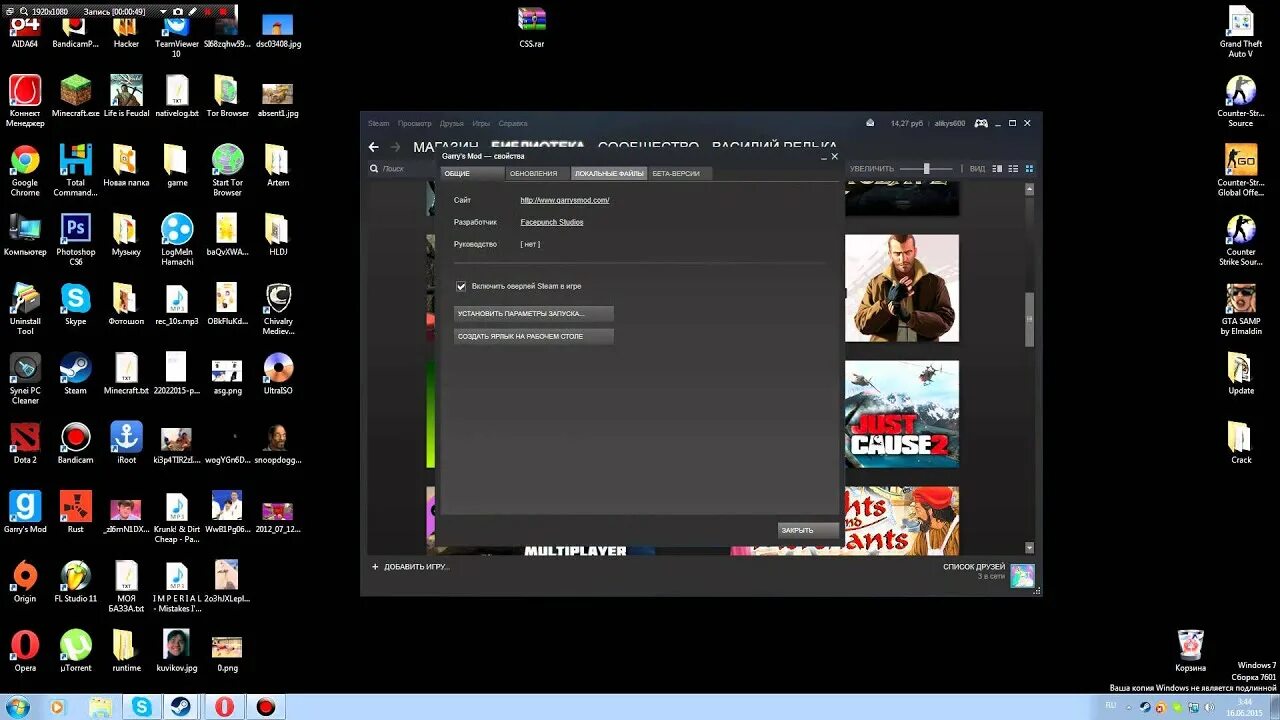The image size is (1280, 720).
Task: Select µTorrent desktop icon
Action: pos(76,650)
